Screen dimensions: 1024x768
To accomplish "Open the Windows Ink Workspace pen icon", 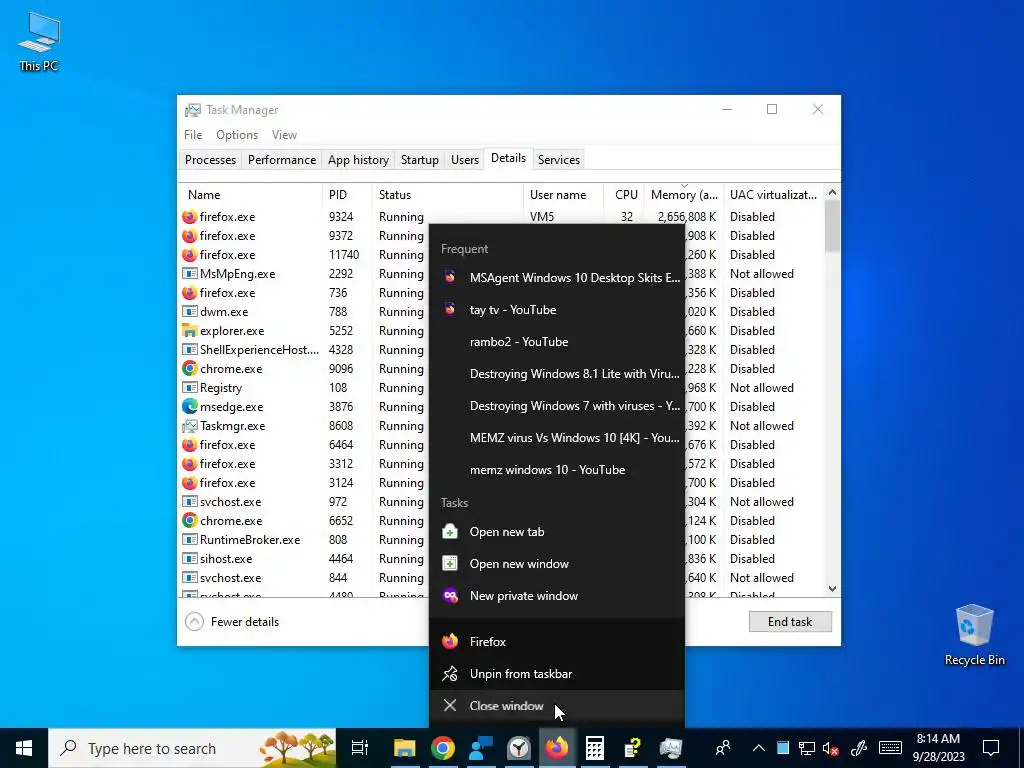I will pyautogui.click(x=859, y=748).
